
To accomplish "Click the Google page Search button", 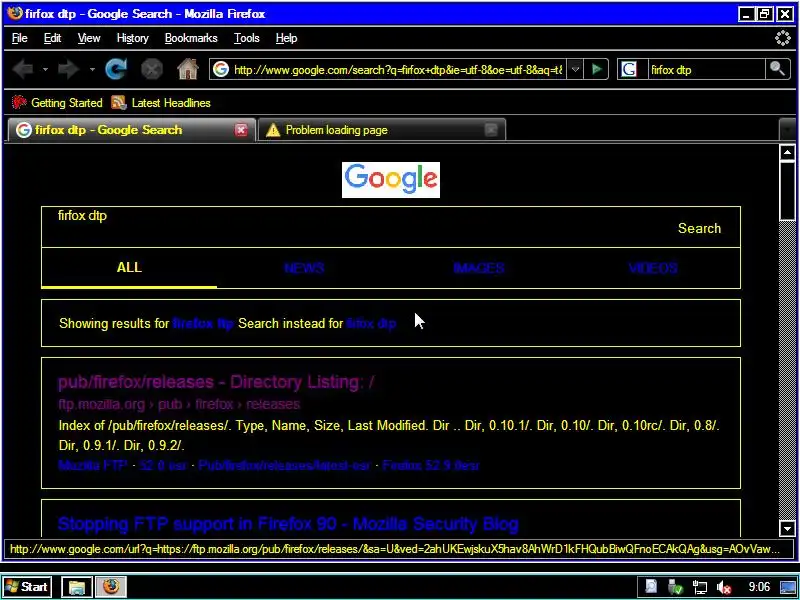I will pos(699,228).
